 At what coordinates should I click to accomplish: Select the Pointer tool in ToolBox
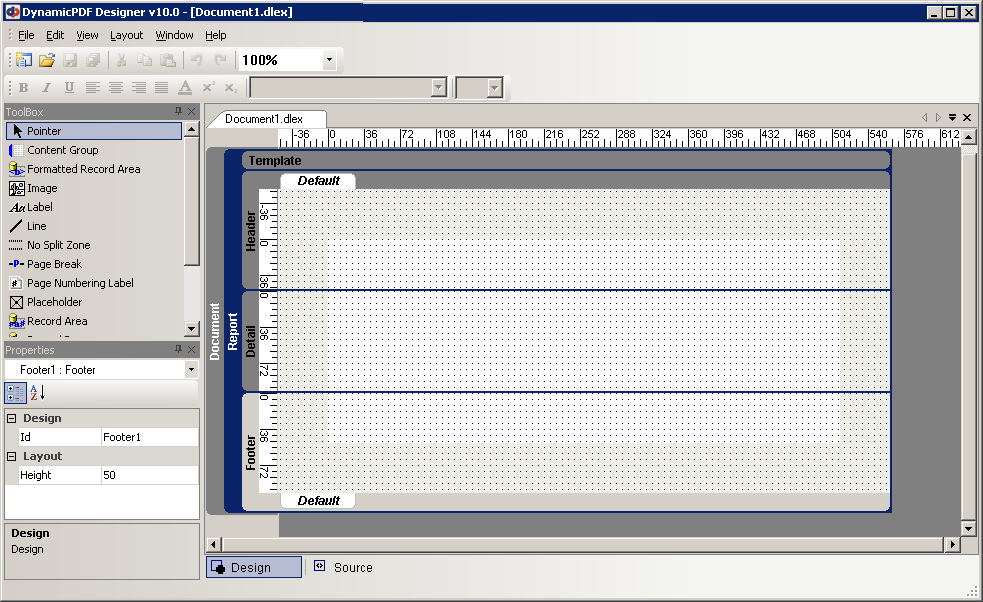point(60,130)
